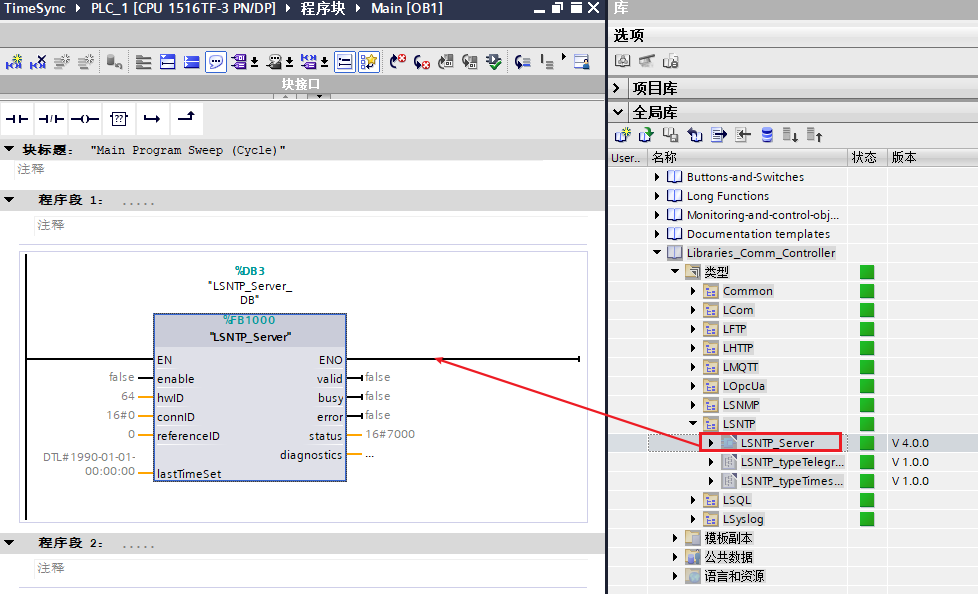This screenshot has height=594, width=978.
Task: Click the enable input value false
Action: coord(121,378)
